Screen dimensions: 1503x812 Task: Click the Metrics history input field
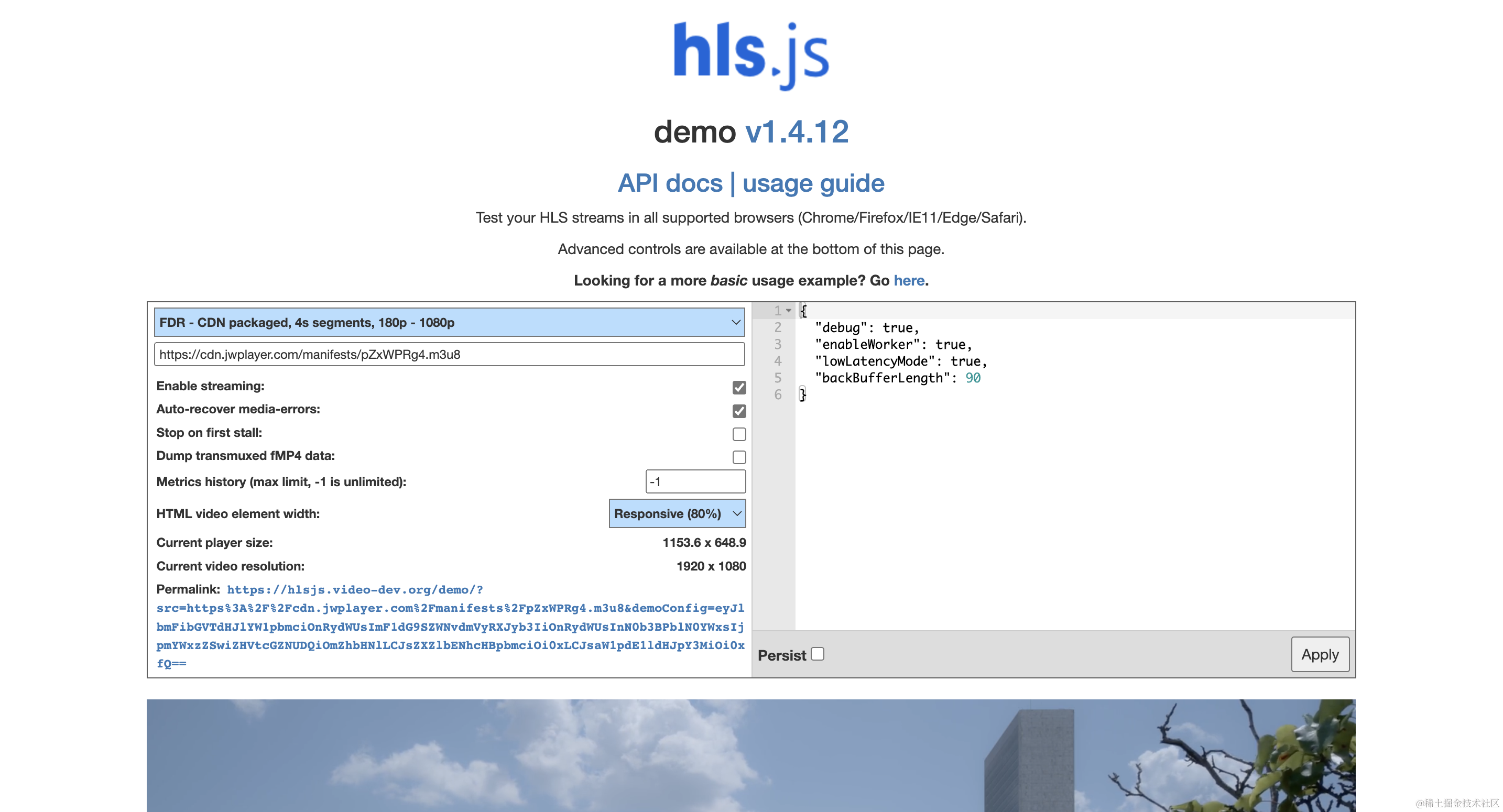[x=694, y=481]
